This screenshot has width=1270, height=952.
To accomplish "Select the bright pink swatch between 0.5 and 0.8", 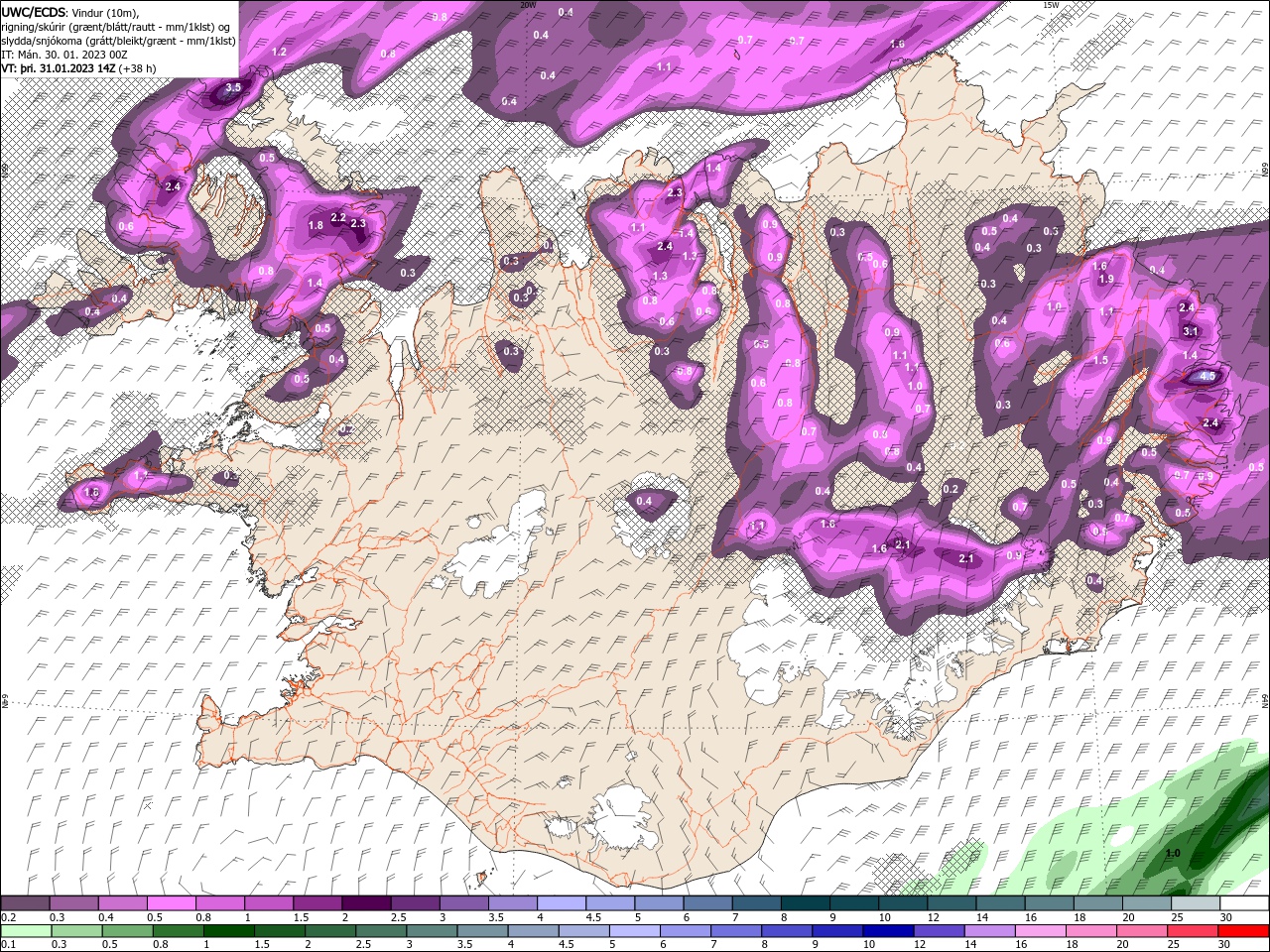I will tap(171, 902).
